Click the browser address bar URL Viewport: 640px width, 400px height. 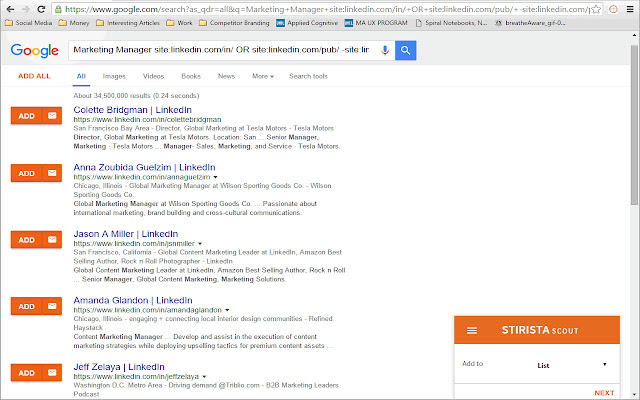click(327, 9)
